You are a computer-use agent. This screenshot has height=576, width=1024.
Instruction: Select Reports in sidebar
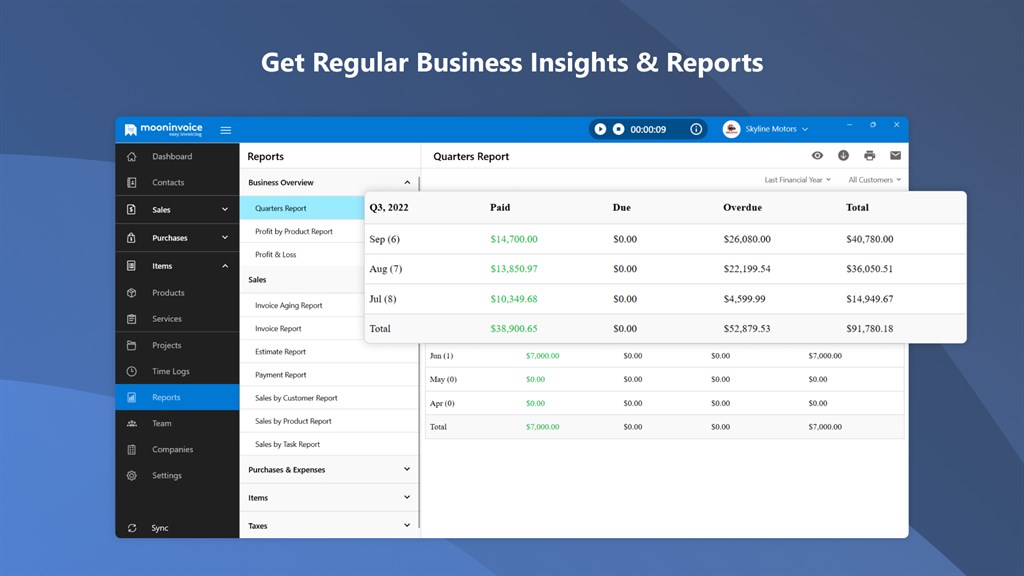tap(177, 397)
